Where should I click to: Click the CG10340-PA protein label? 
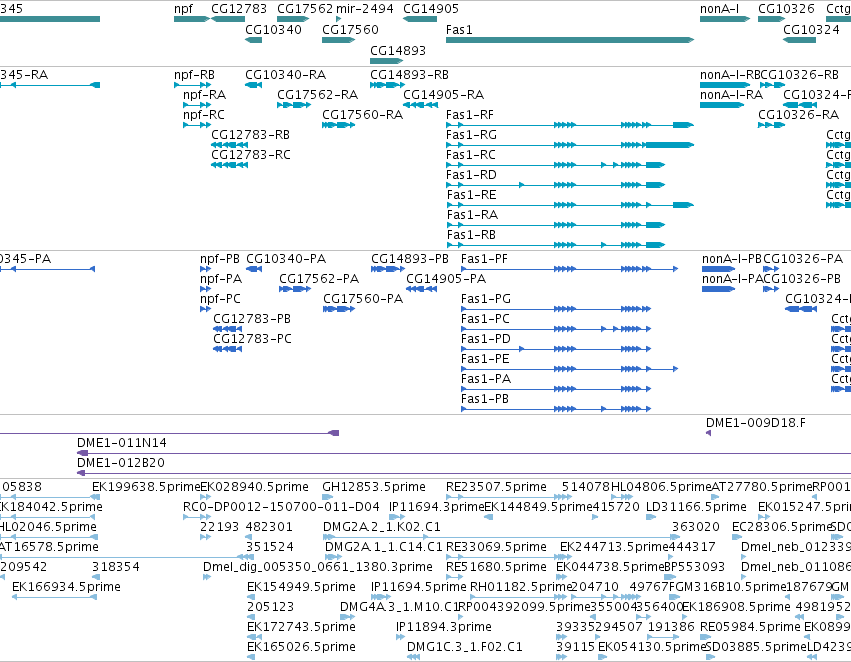(x=286, y=259)
